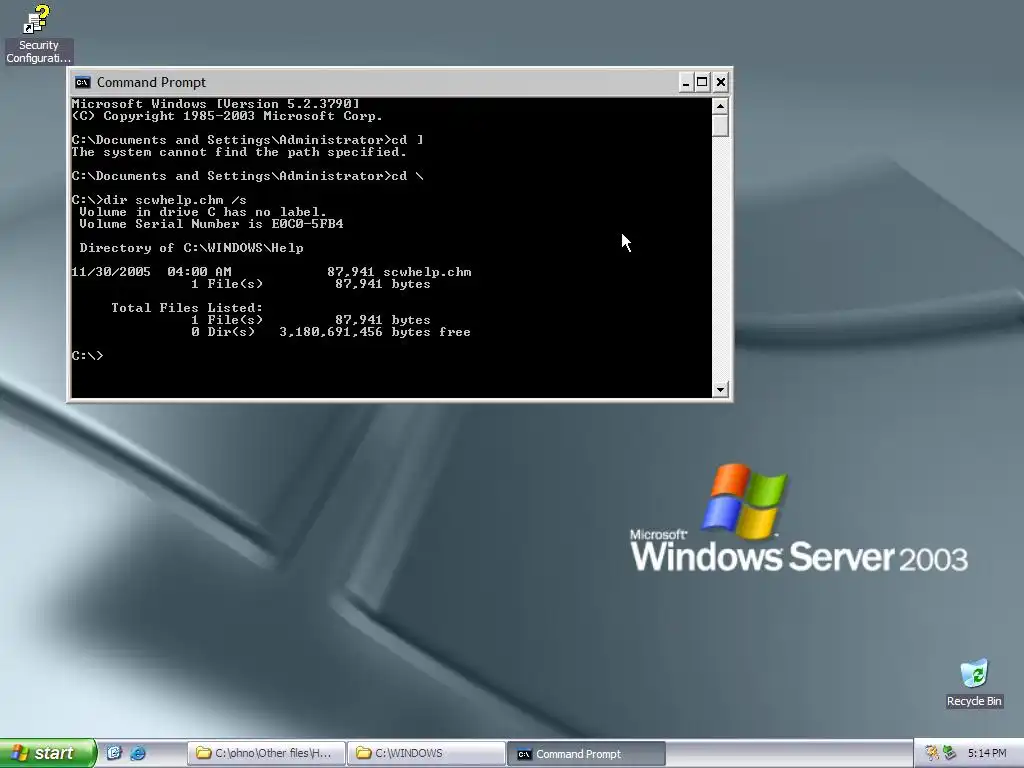
Task: Click the Command Prompt scroll up arrow
Action: 720,106
